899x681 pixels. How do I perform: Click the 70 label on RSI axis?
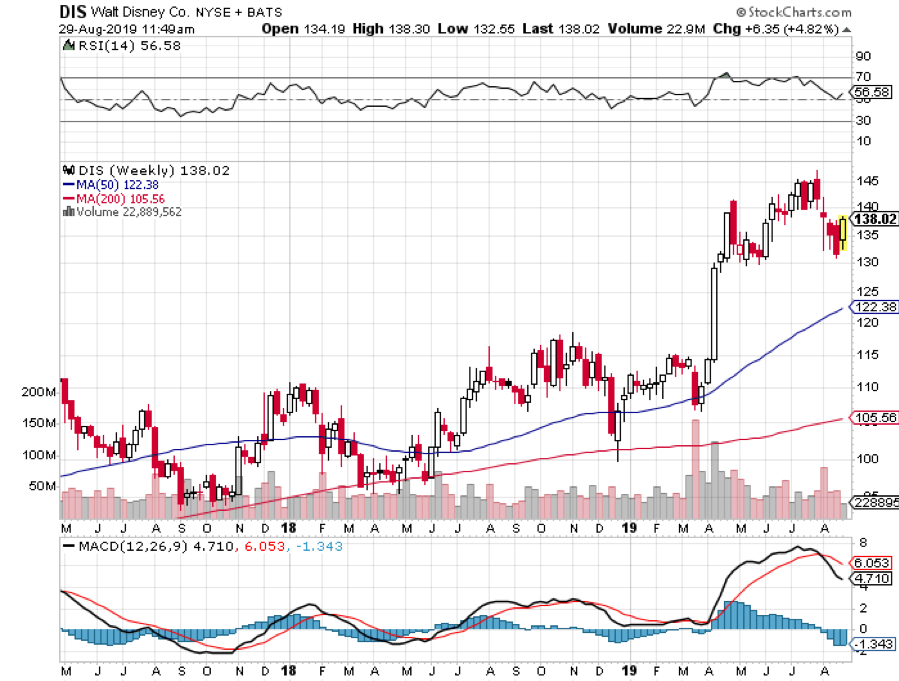(x=863, y=76)
